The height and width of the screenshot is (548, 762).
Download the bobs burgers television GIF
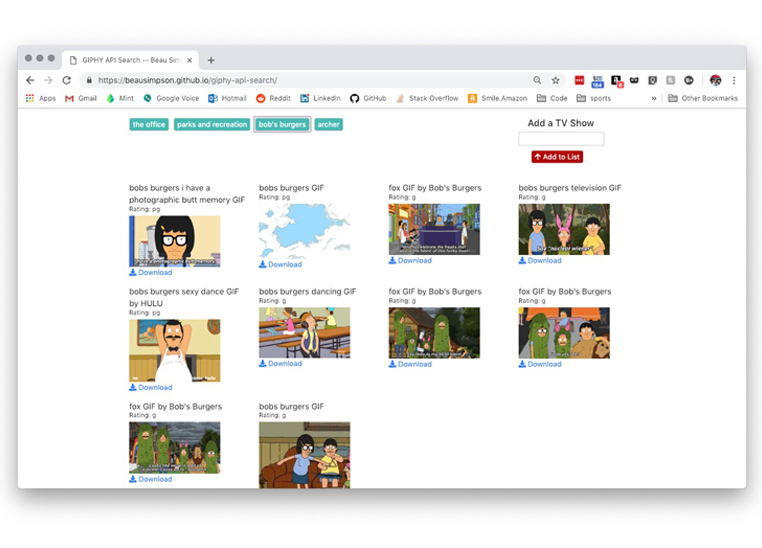point(540,260)
